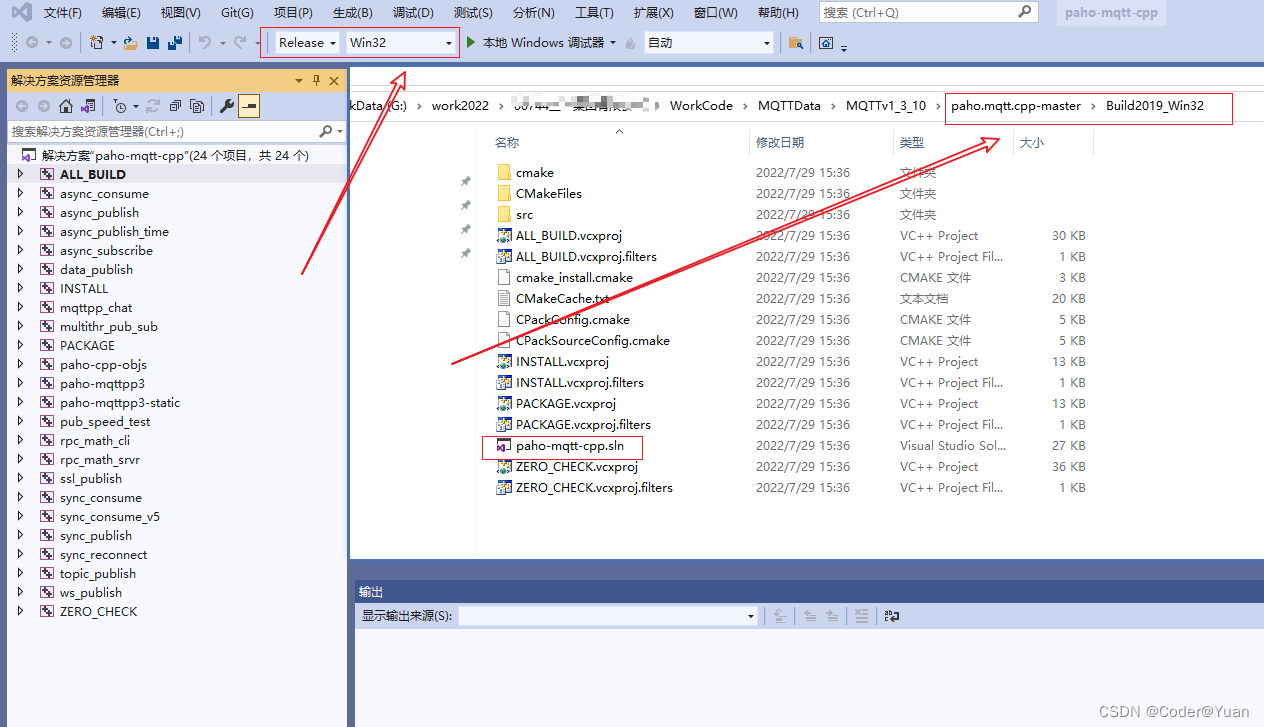Select the cmake folder in file list
The width and height of the screenshot is (1264, 727).
point(535,173)
